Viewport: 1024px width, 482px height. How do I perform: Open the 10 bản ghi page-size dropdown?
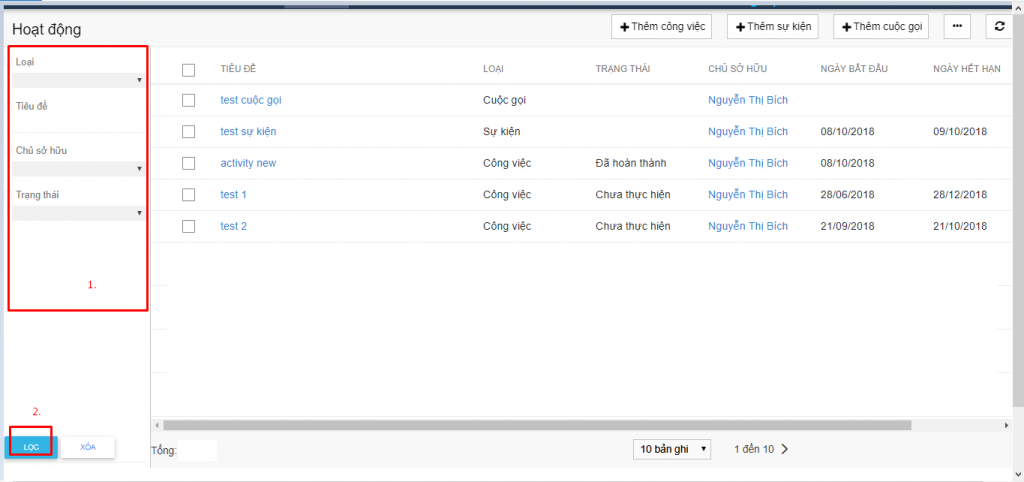coord(672,449)
